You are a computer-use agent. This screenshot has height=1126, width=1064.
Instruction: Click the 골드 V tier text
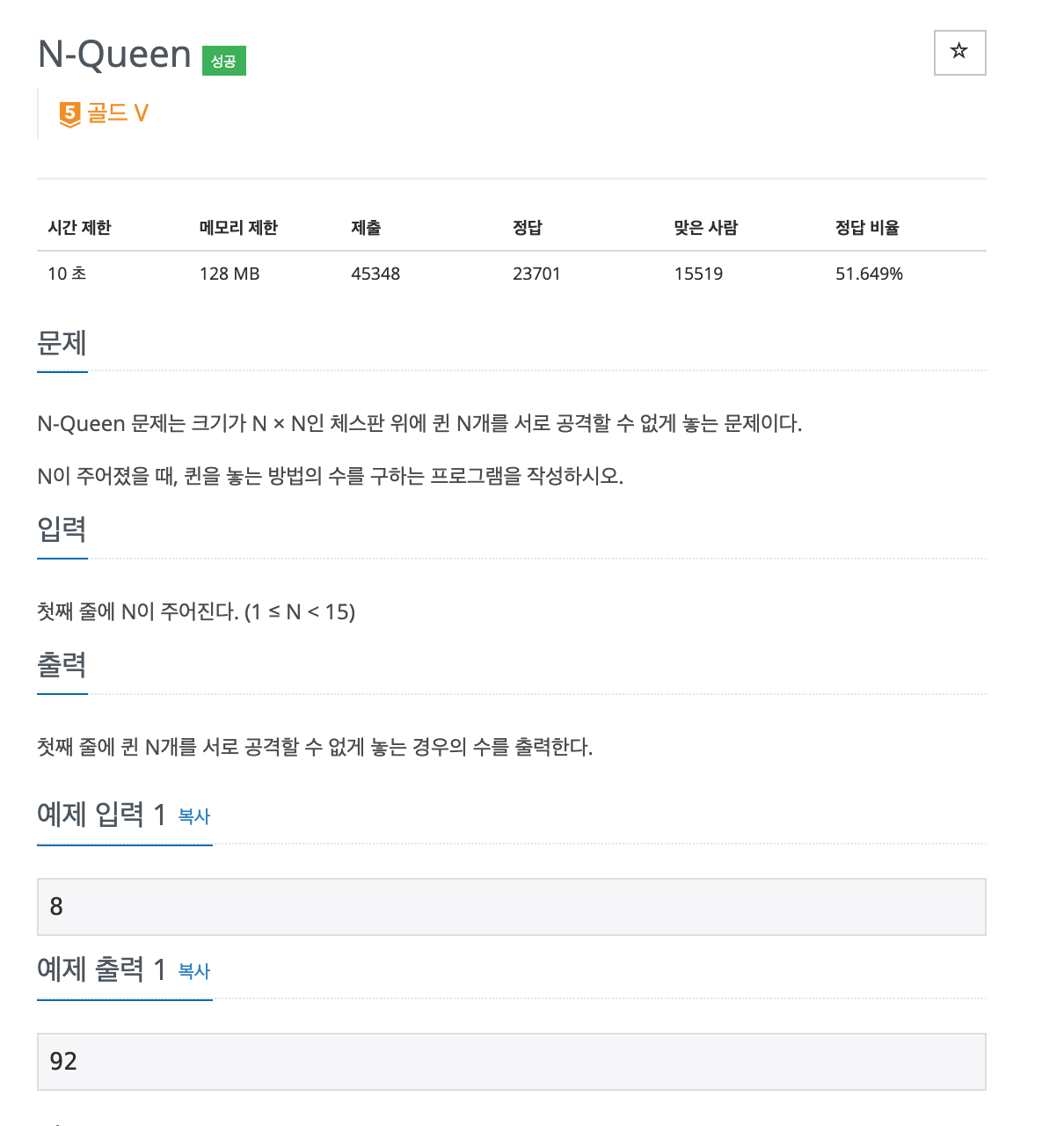click(118, 113)
